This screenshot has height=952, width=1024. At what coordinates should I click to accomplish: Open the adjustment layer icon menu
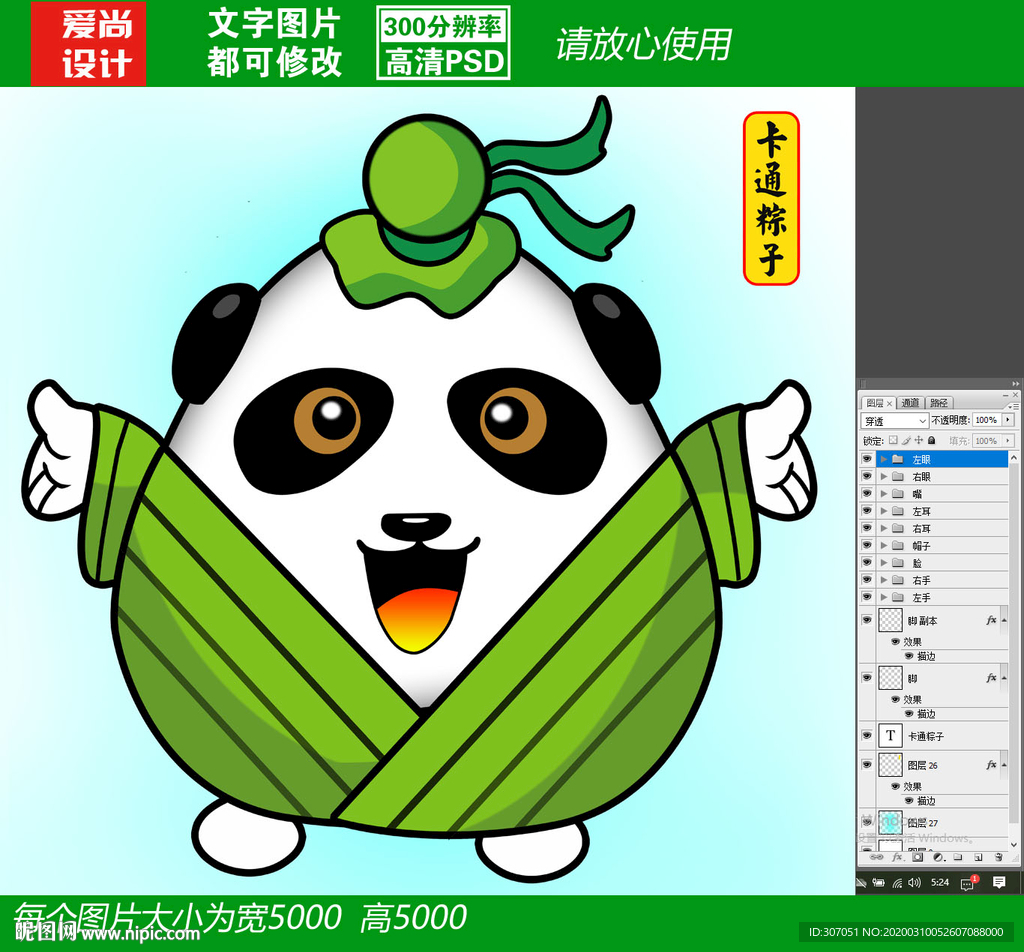point(937,857)
